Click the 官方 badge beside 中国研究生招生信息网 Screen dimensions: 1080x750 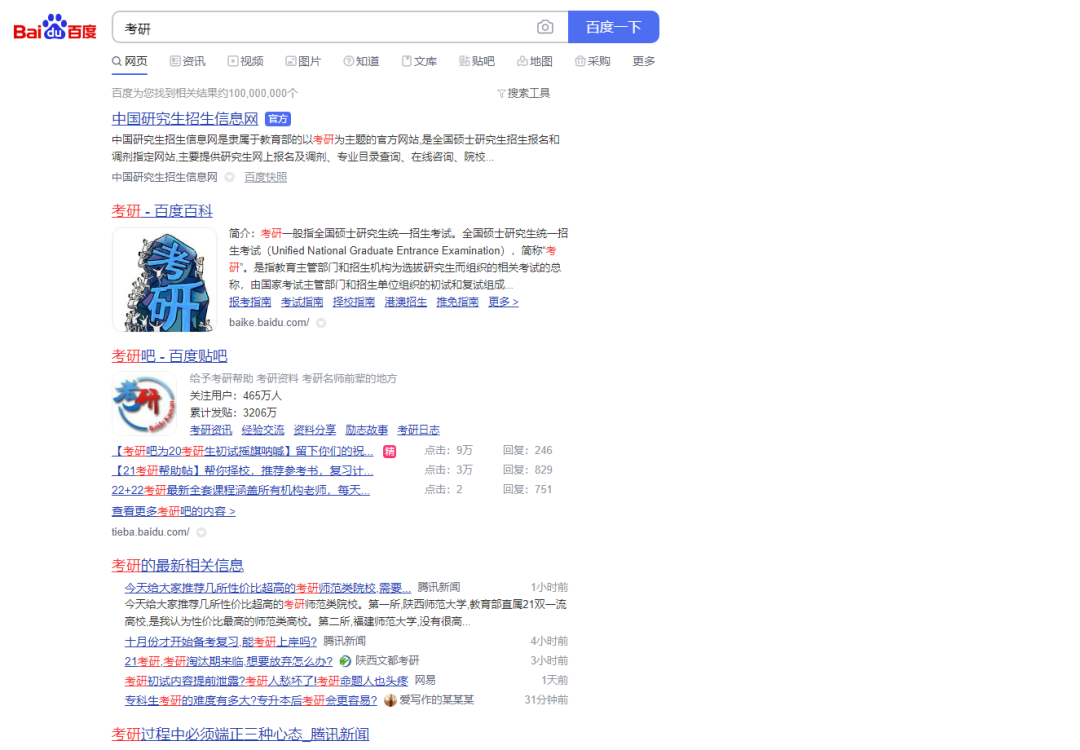(x=278, y=119)
